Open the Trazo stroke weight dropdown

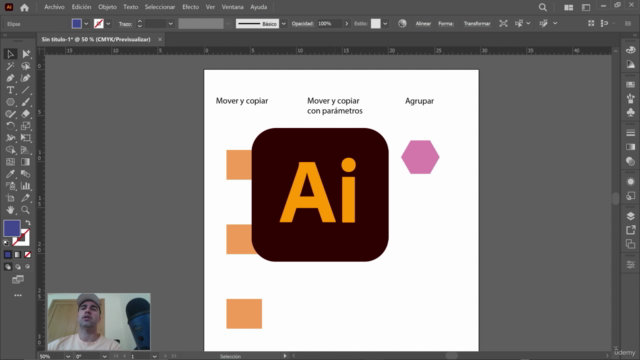(x=170, y=24)
